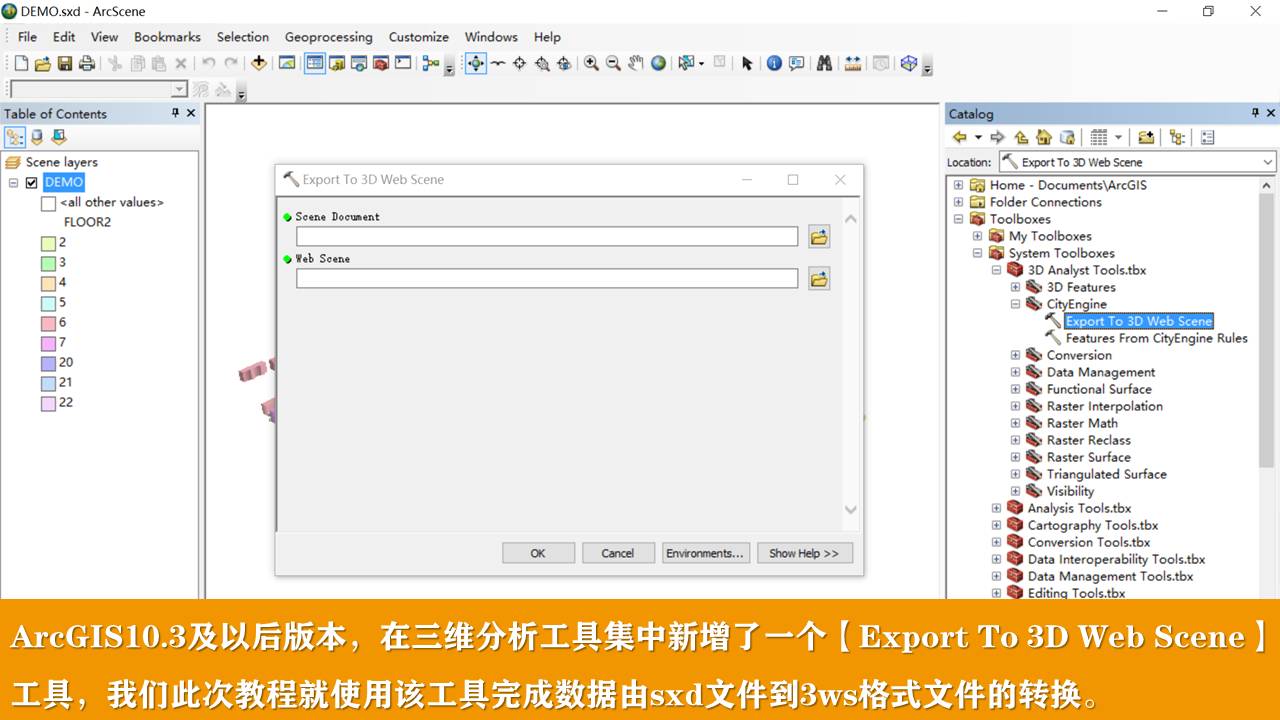Expand the Folder Connections node
1280x720 pixels.
click(958, 202)
